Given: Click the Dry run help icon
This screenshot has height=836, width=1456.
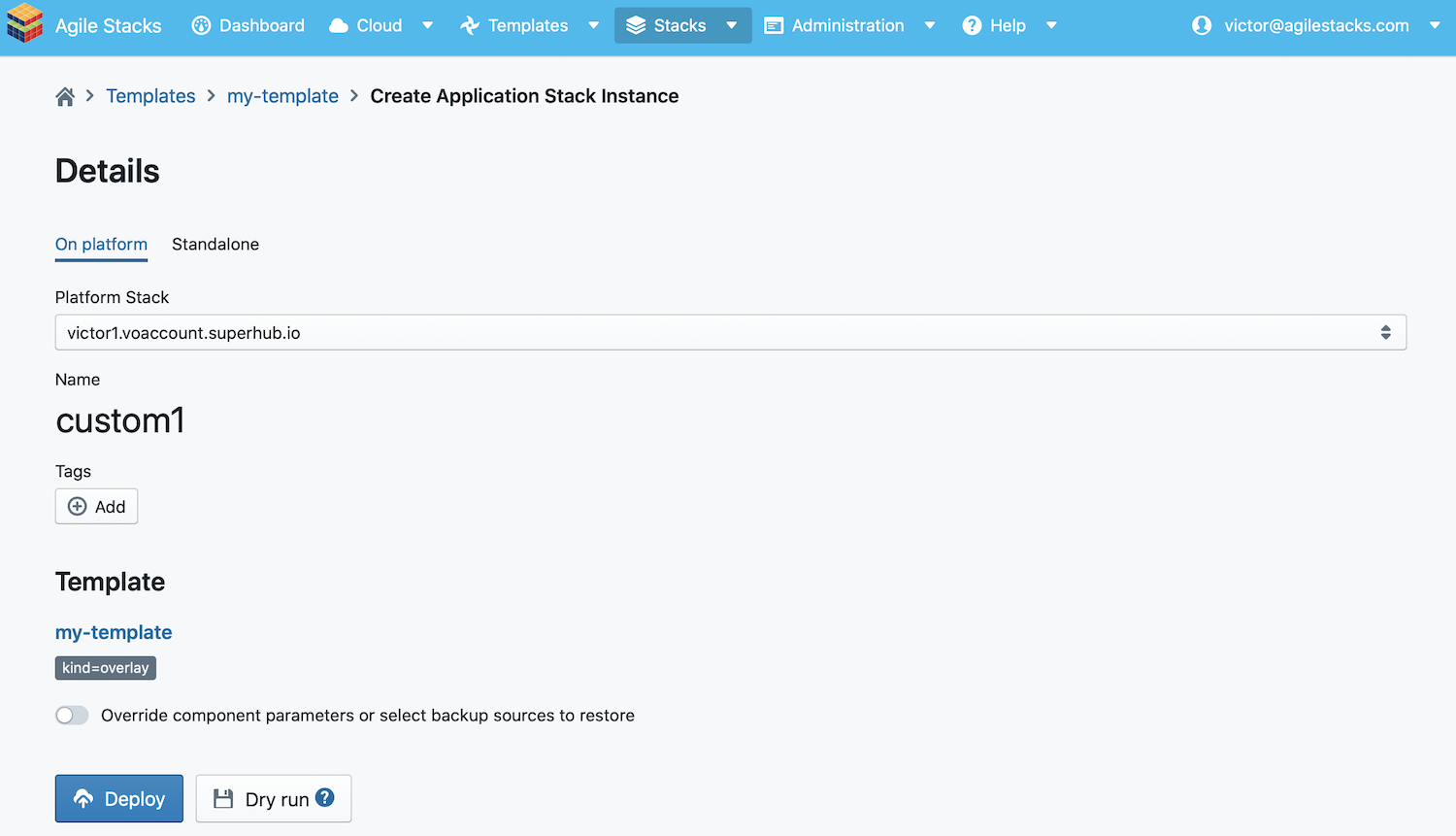Looking at the screenshot, I should point(325,797).
